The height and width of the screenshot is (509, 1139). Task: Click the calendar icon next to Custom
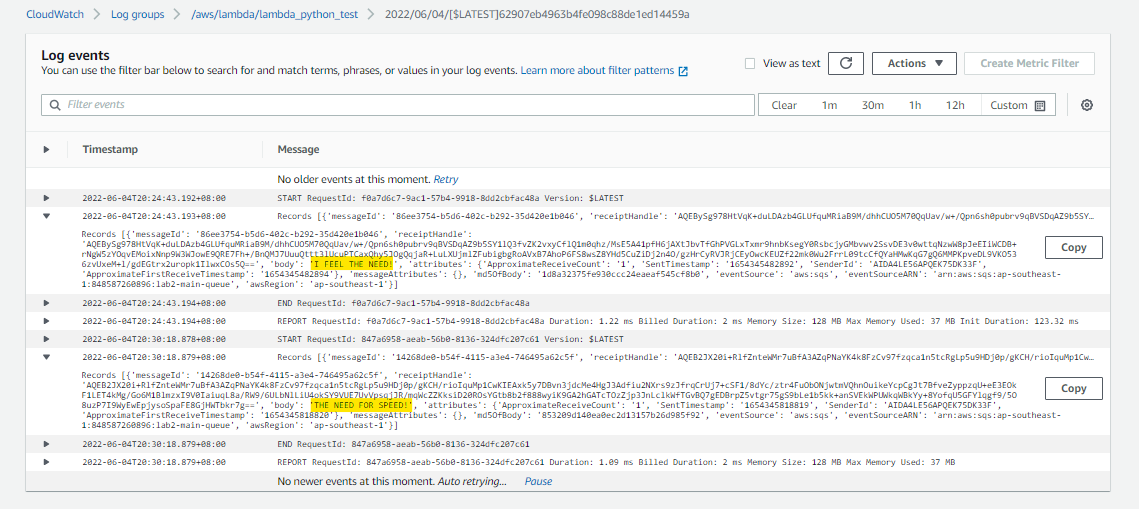point(1040,105)
